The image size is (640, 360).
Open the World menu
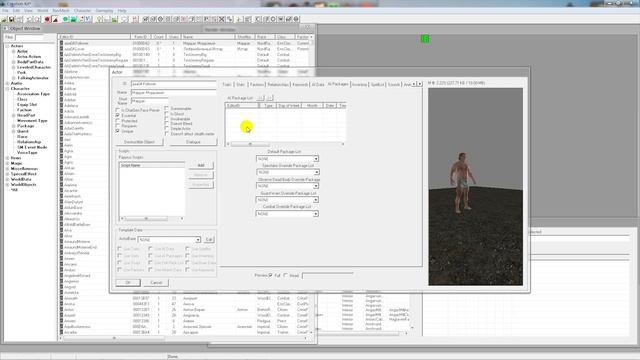[x=42, y=11]
